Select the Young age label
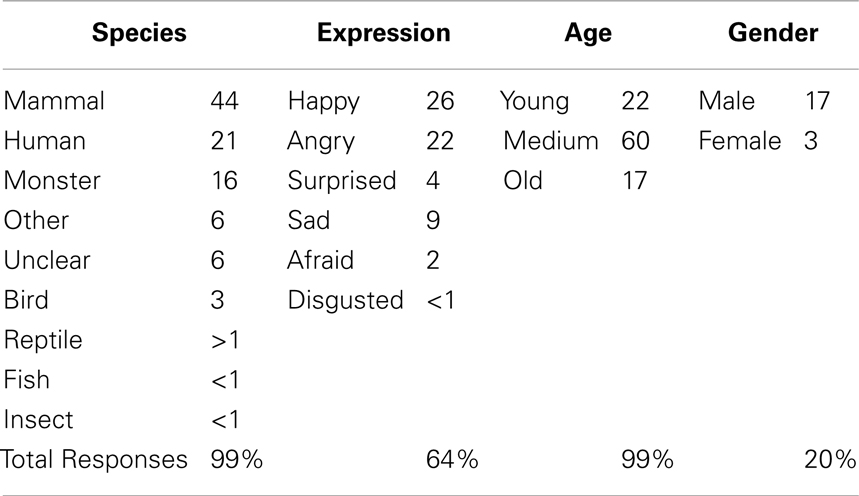This screenshot has height=496, width=859. point(534,102)
